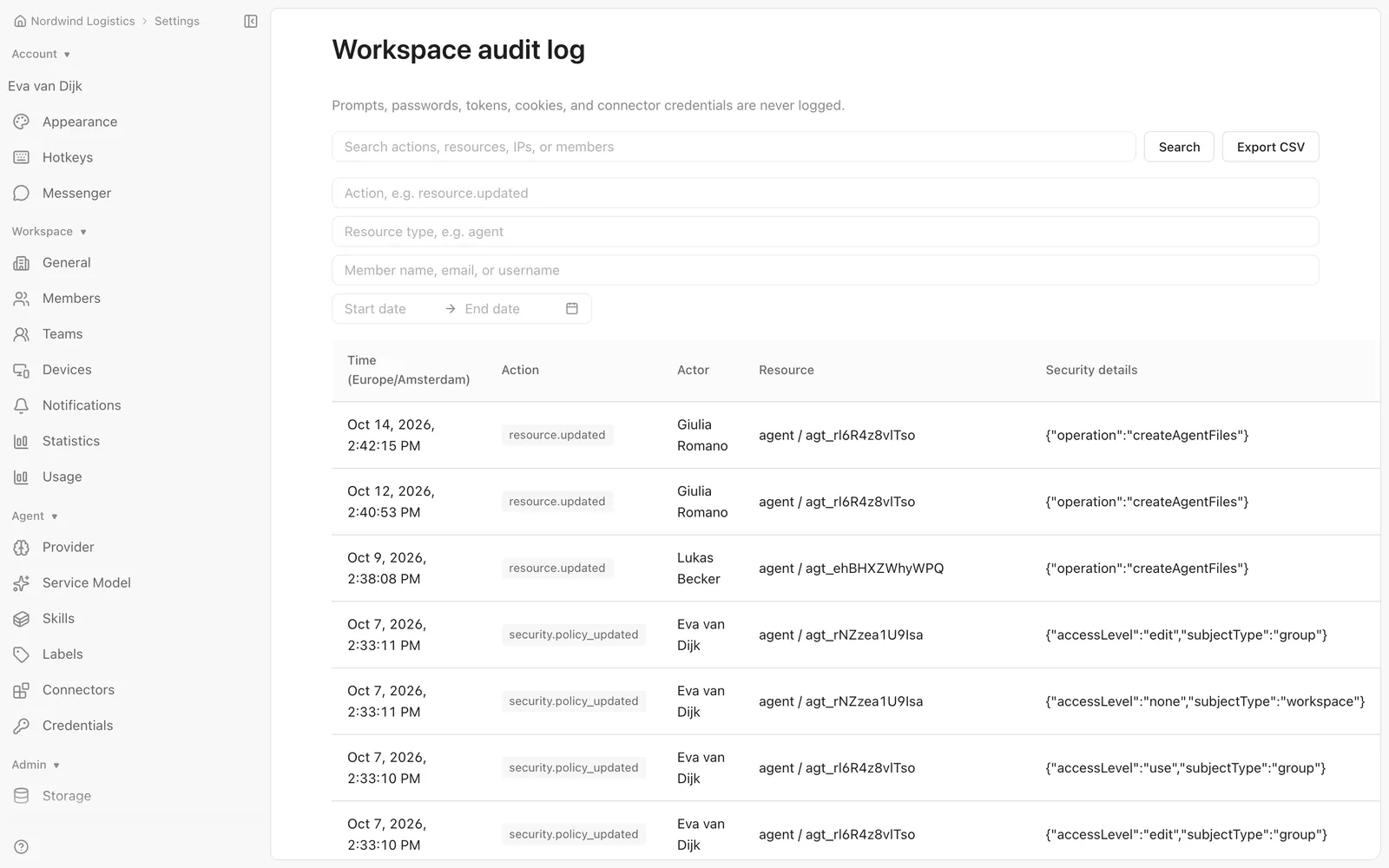
Task: Collapse the Workspace section
Action: [x=49, y=232]
